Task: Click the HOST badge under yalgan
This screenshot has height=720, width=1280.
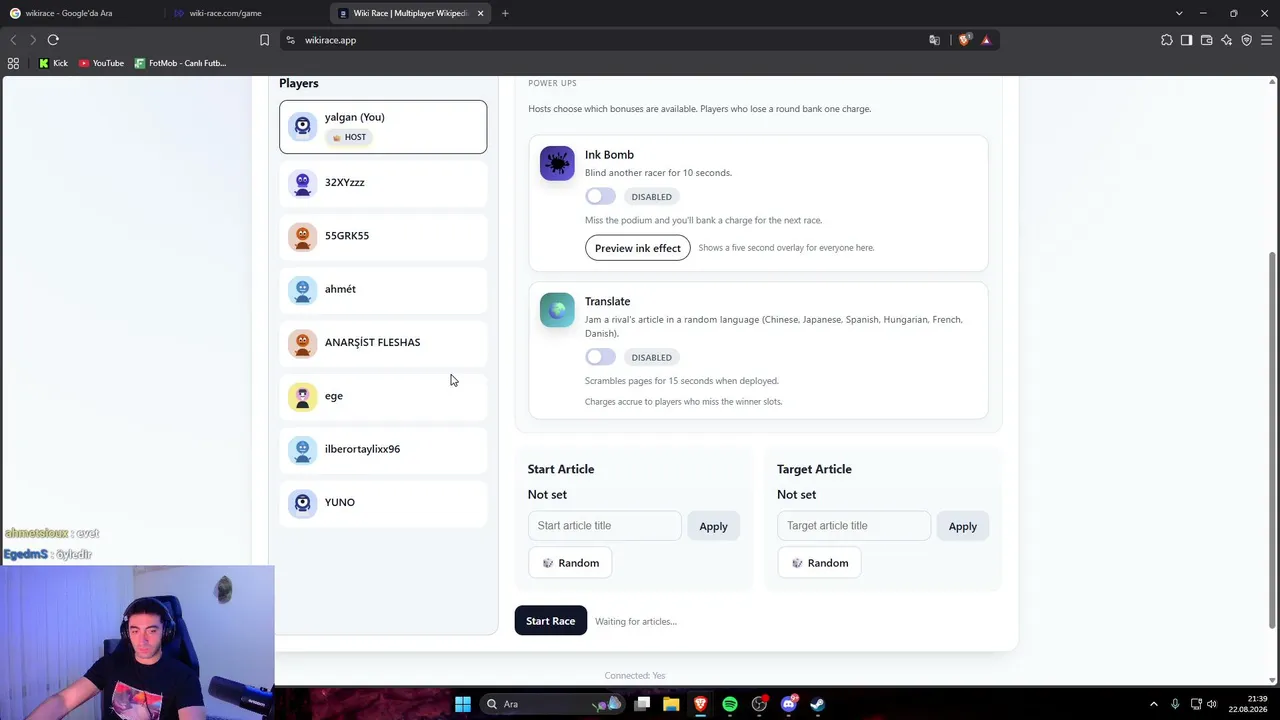Action: pos(348,137)
